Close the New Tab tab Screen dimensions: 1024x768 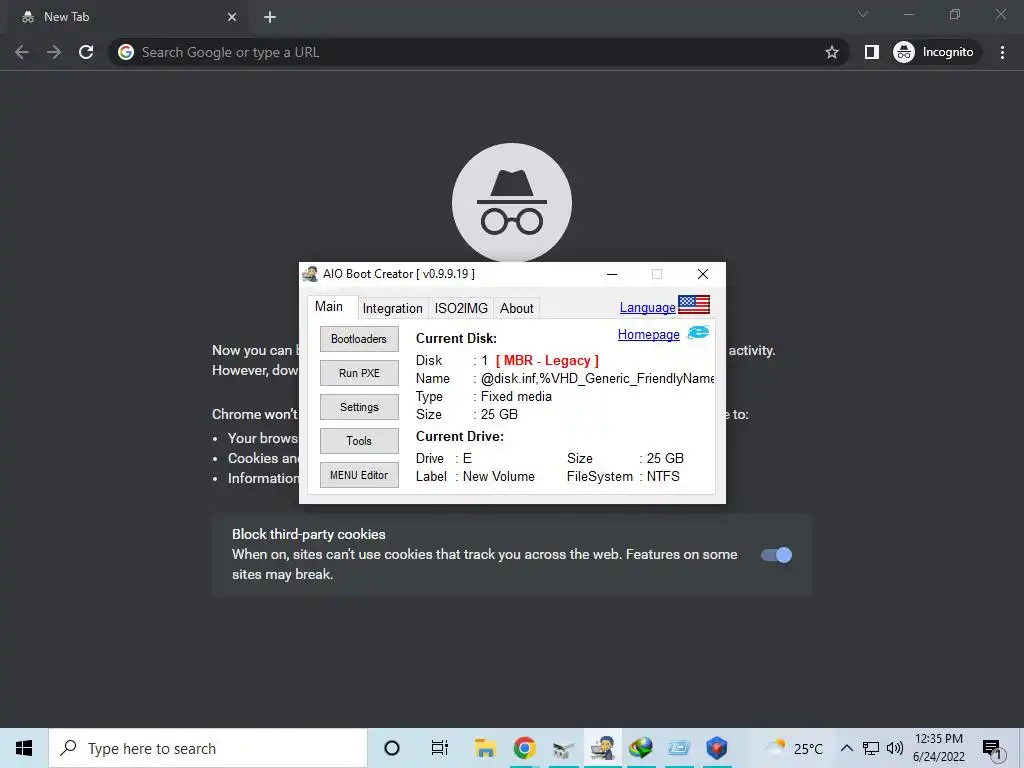click(232, 17)
